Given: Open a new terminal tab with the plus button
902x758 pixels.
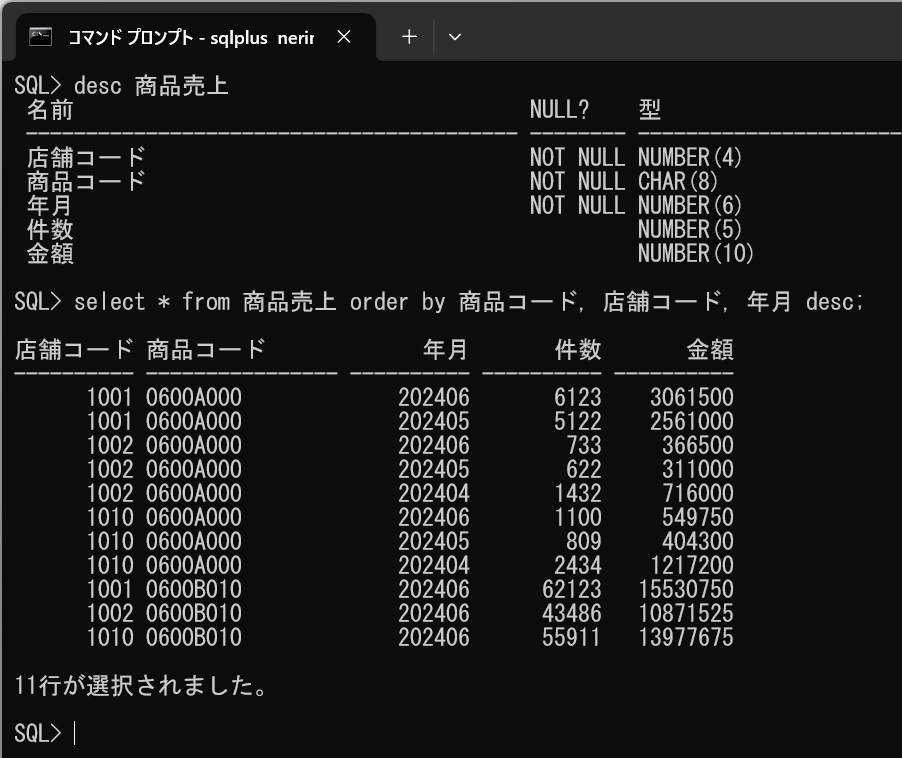Looking at the screenshot, I should tap(407, 36).
